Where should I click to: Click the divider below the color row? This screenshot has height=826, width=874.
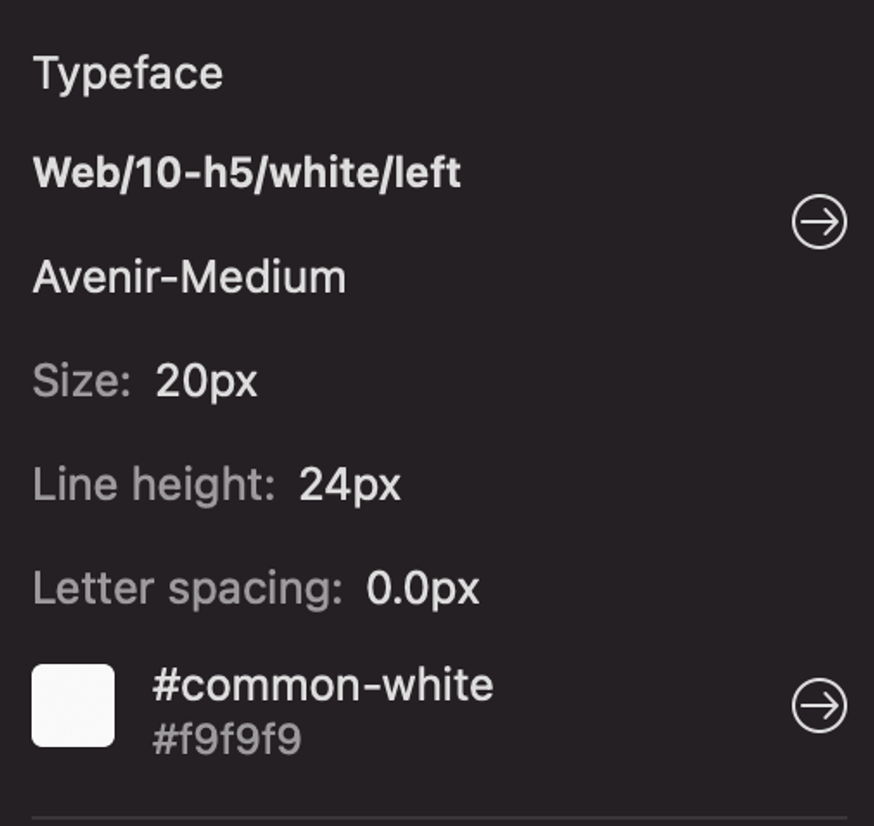(439, 818)
